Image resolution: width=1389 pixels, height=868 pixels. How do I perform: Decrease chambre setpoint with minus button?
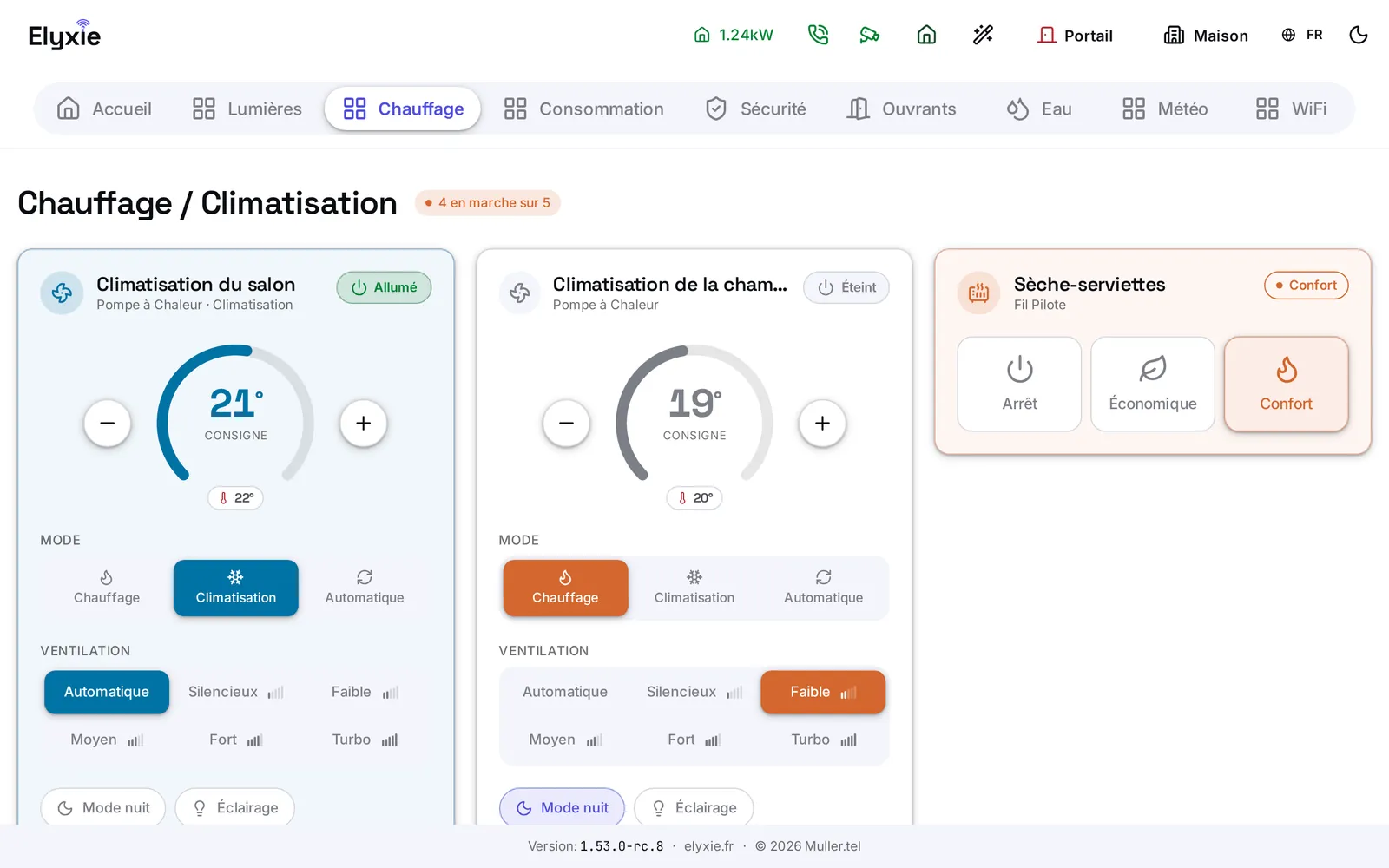(x=566, y=423)
